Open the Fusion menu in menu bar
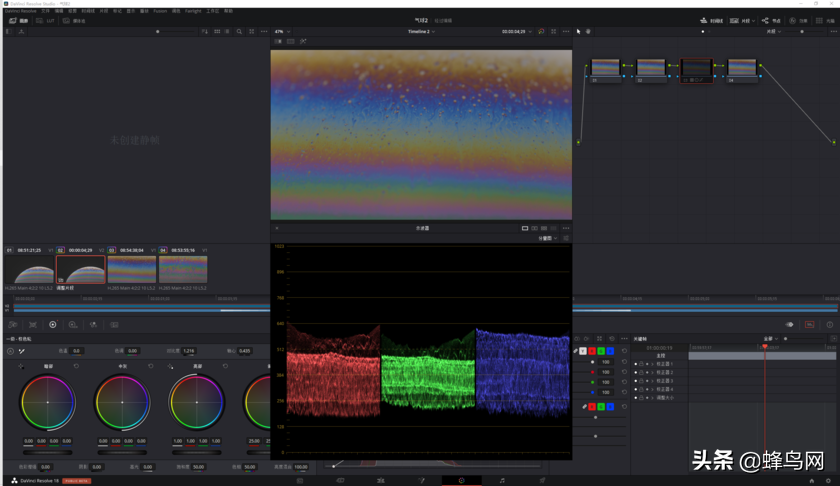Screen dimensions: 840x486 (x=160, y=11)
